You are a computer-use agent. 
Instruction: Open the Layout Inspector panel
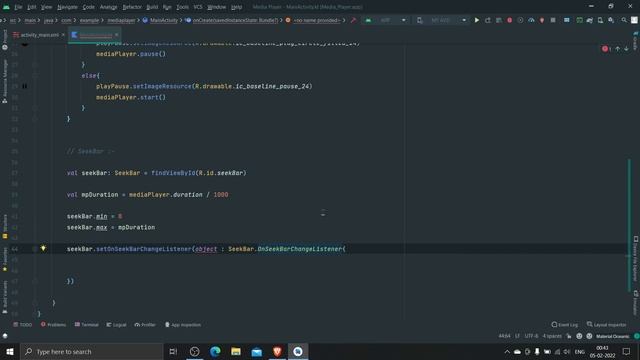tap(607, 325)
